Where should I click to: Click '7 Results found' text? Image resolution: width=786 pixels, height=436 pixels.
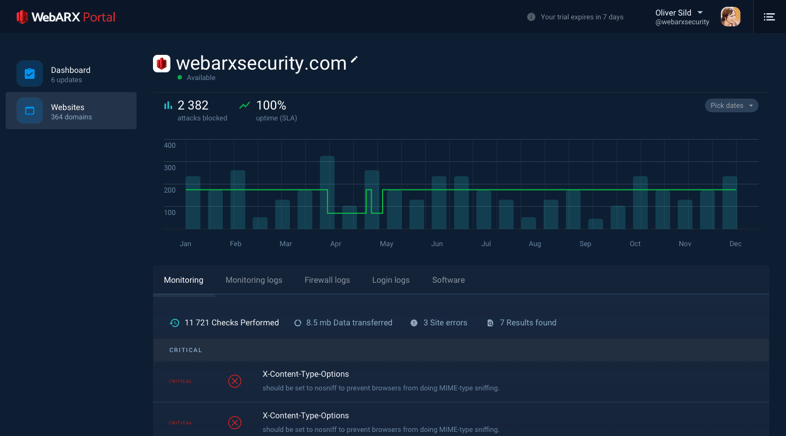[x=528, y=323]
